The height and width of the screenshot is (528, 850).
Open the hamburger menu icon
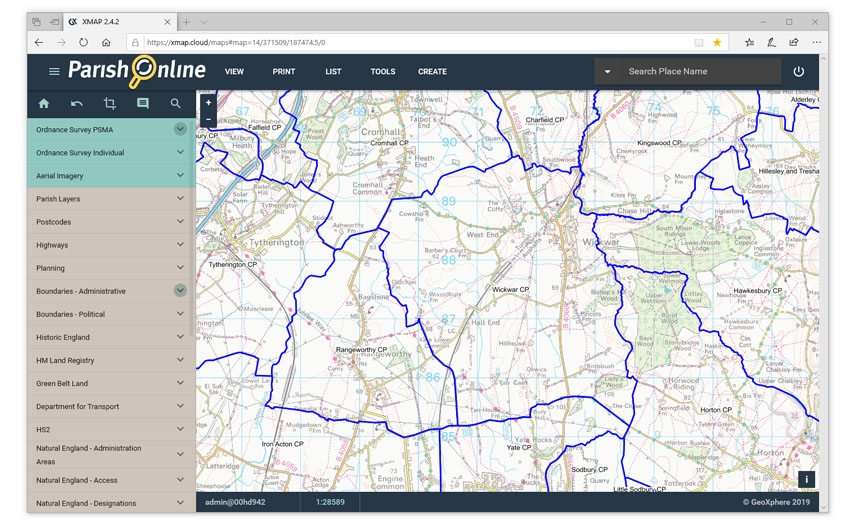click(54, 72)
